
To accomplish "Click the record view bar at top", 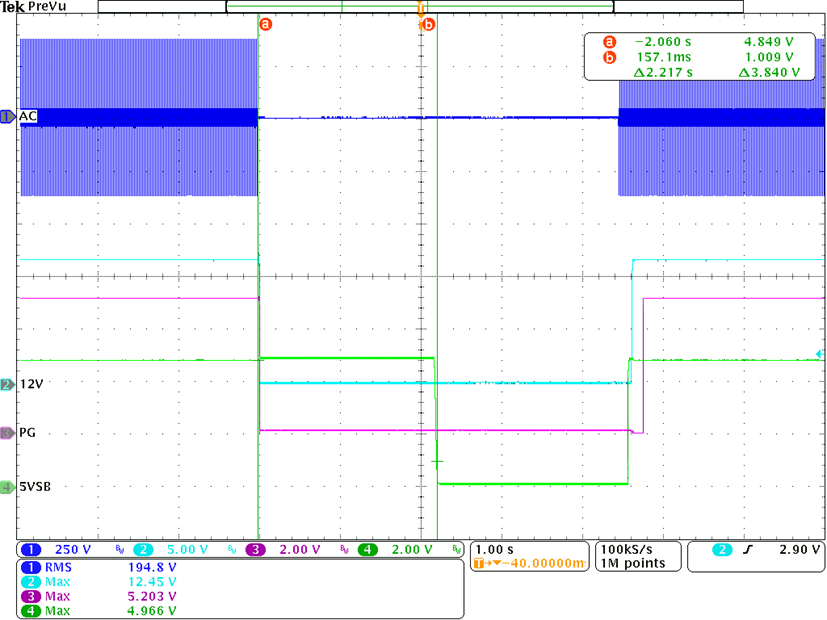I will tap(420, 6).
